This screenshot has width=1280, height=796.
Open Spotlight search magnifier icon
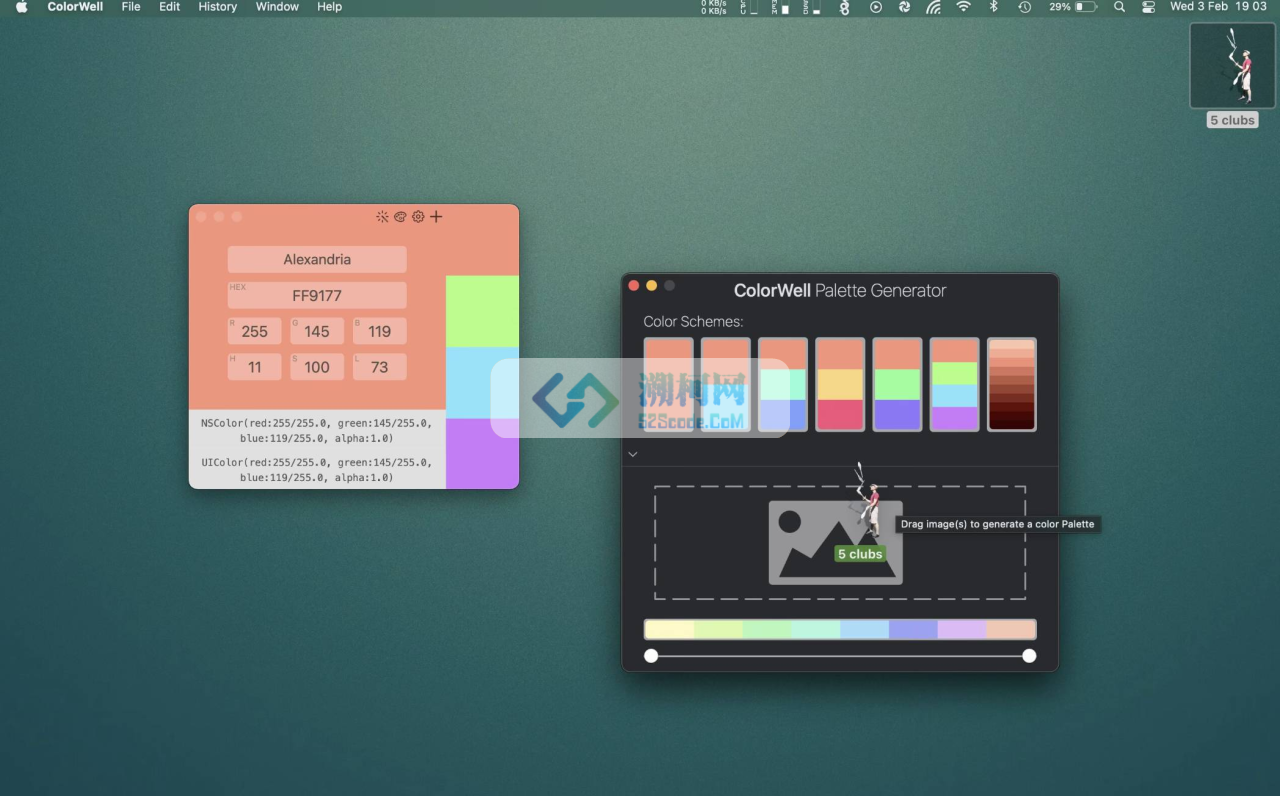click(1119, 7)
